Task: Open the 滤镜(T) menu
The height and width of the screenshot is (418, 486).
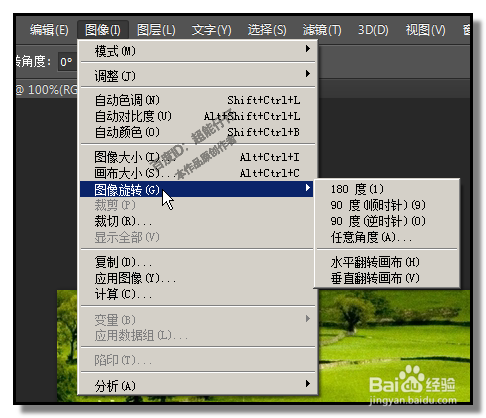Action: pyautogui.click(x=322, y=30)
